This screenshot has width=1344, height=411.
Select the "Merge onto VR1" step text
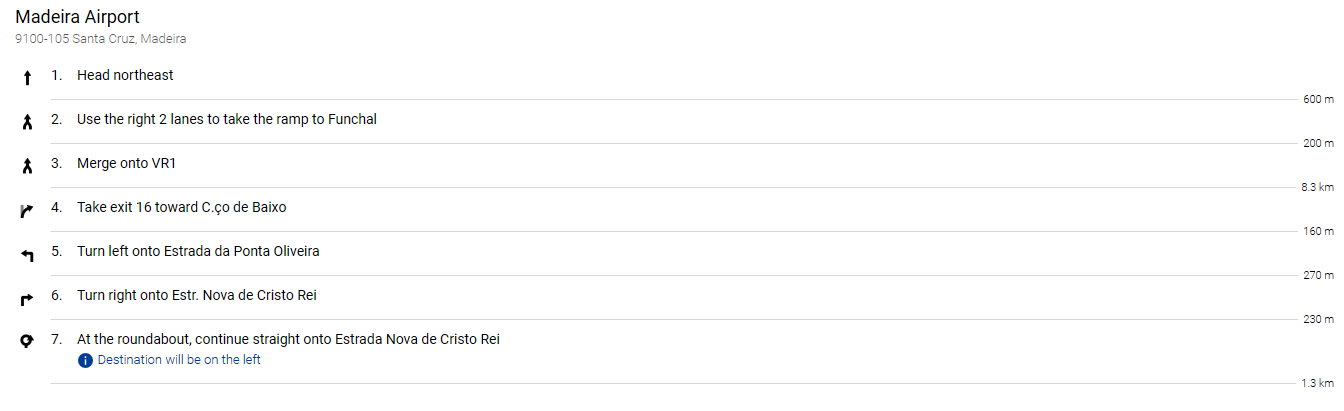pyautogui.click(x=133, y=163)
